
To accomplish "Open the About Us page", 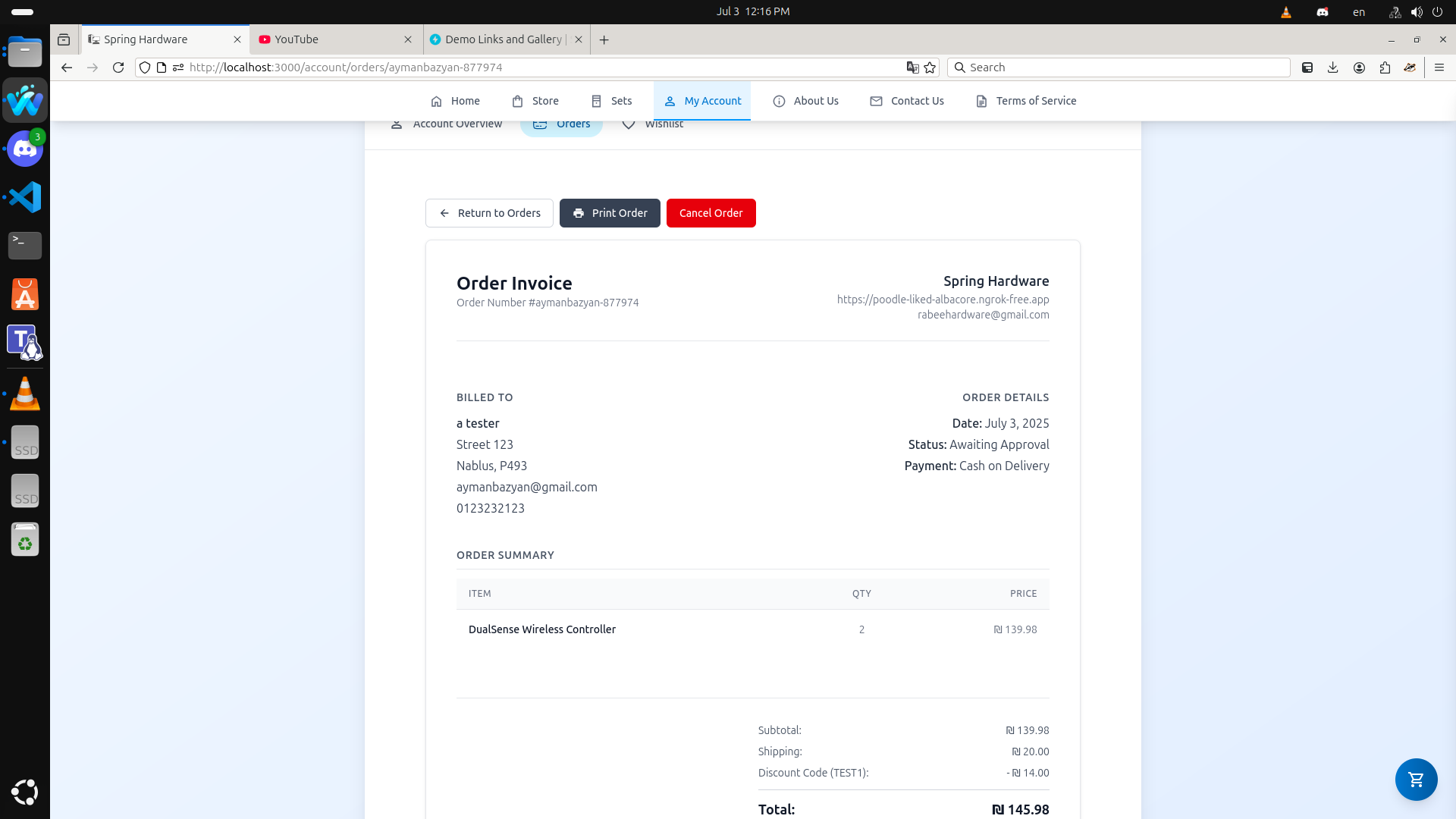I will tap(805, 101).
